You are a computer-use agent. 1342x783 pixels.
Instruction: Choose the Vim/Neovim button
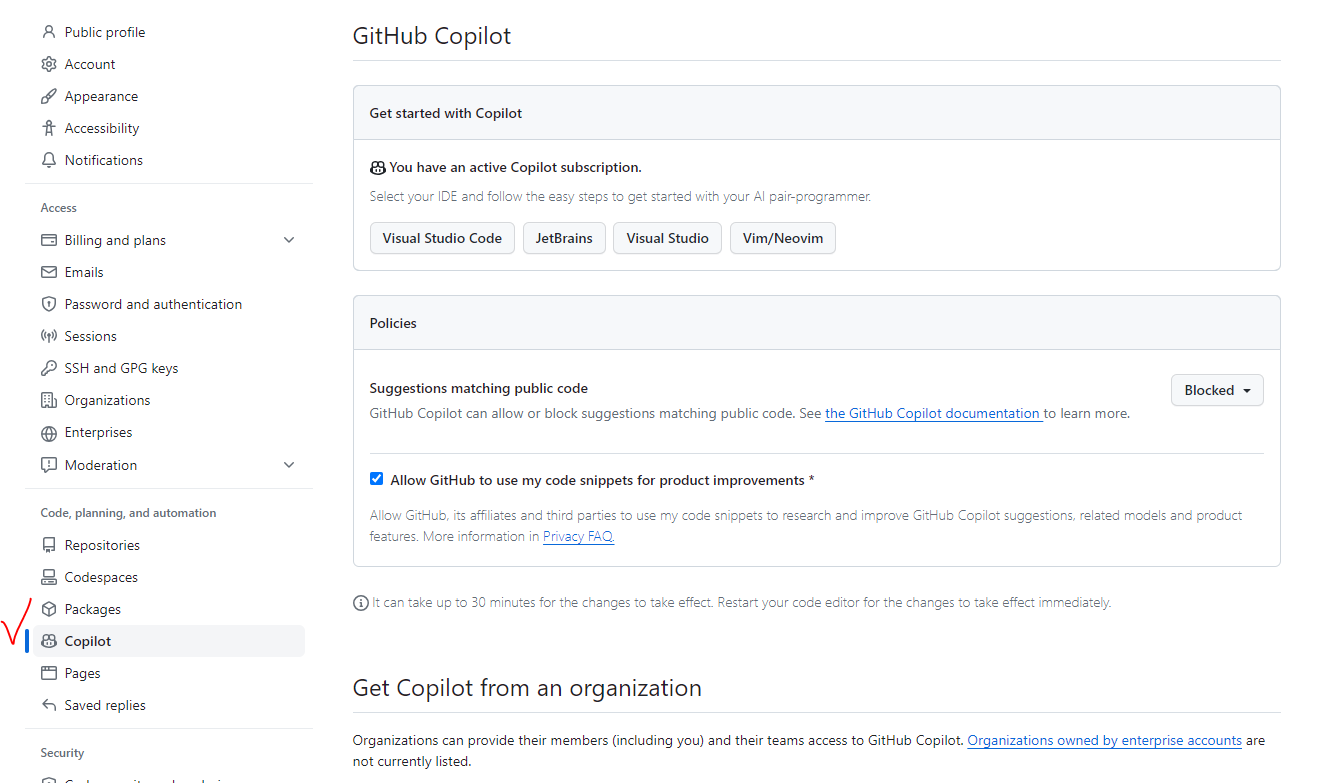point(783,238)
